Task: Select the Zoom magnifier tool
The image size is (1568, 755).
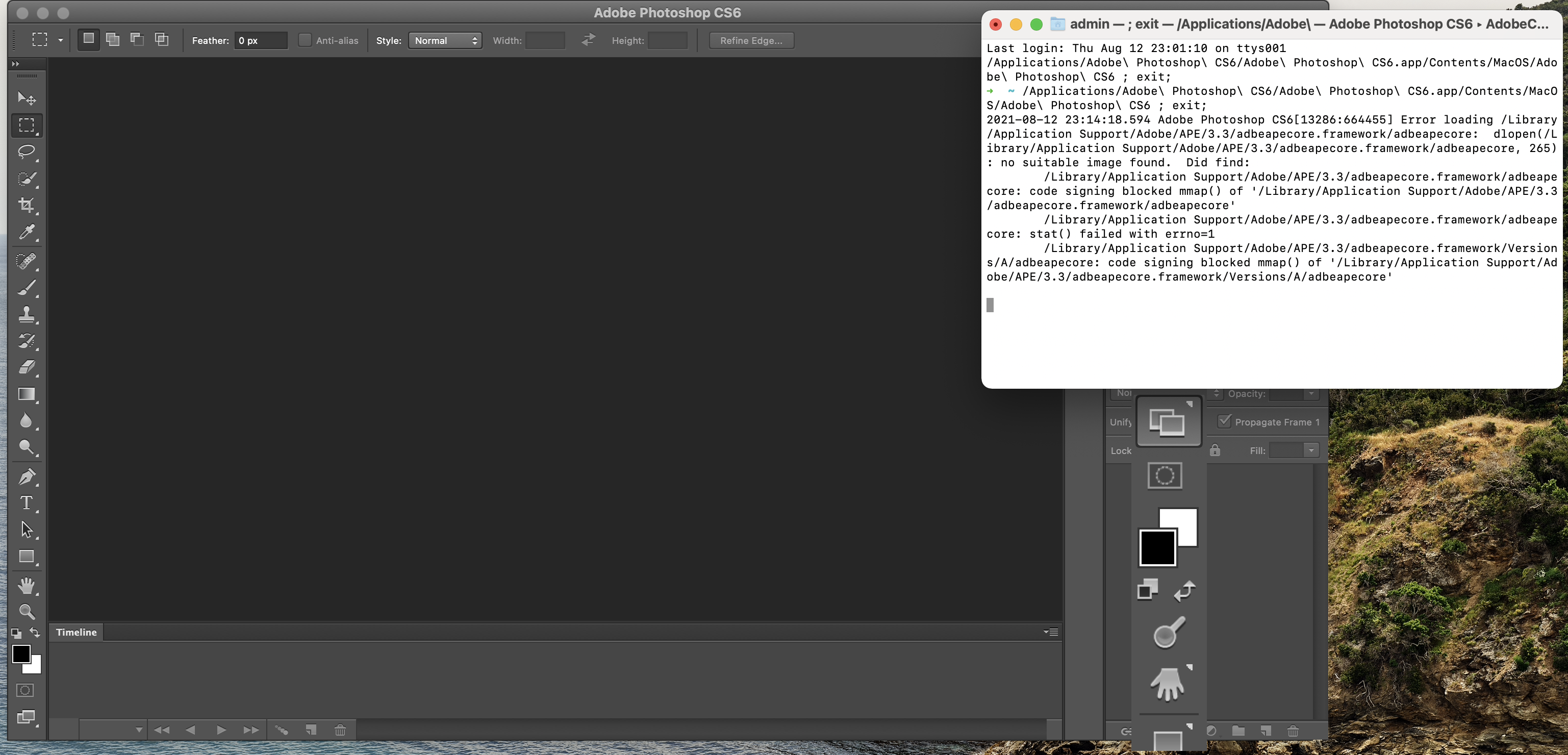Action: pos(26,611)
